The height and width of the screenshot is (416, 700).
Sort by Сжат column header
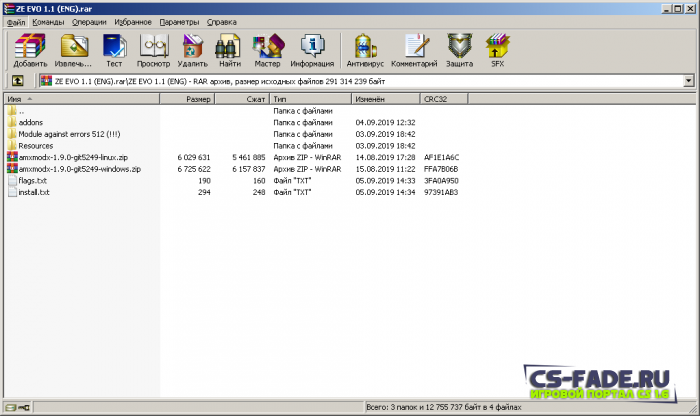coord(242,99)
